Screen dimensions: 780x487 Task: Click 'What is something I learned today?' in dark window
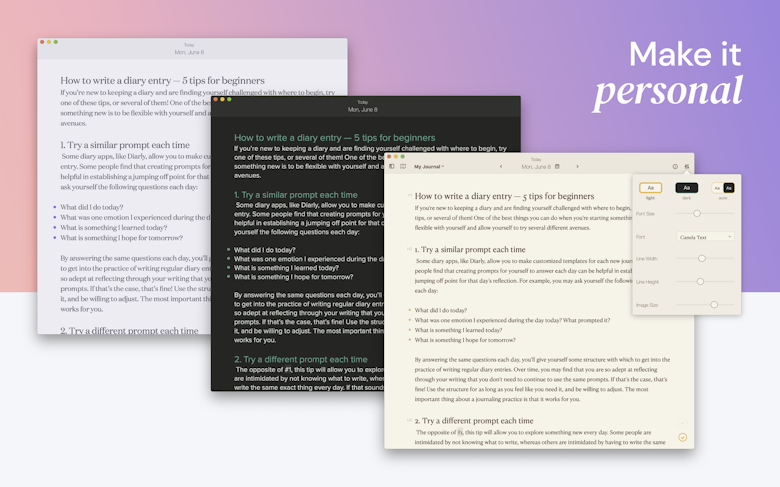(285, 268)
